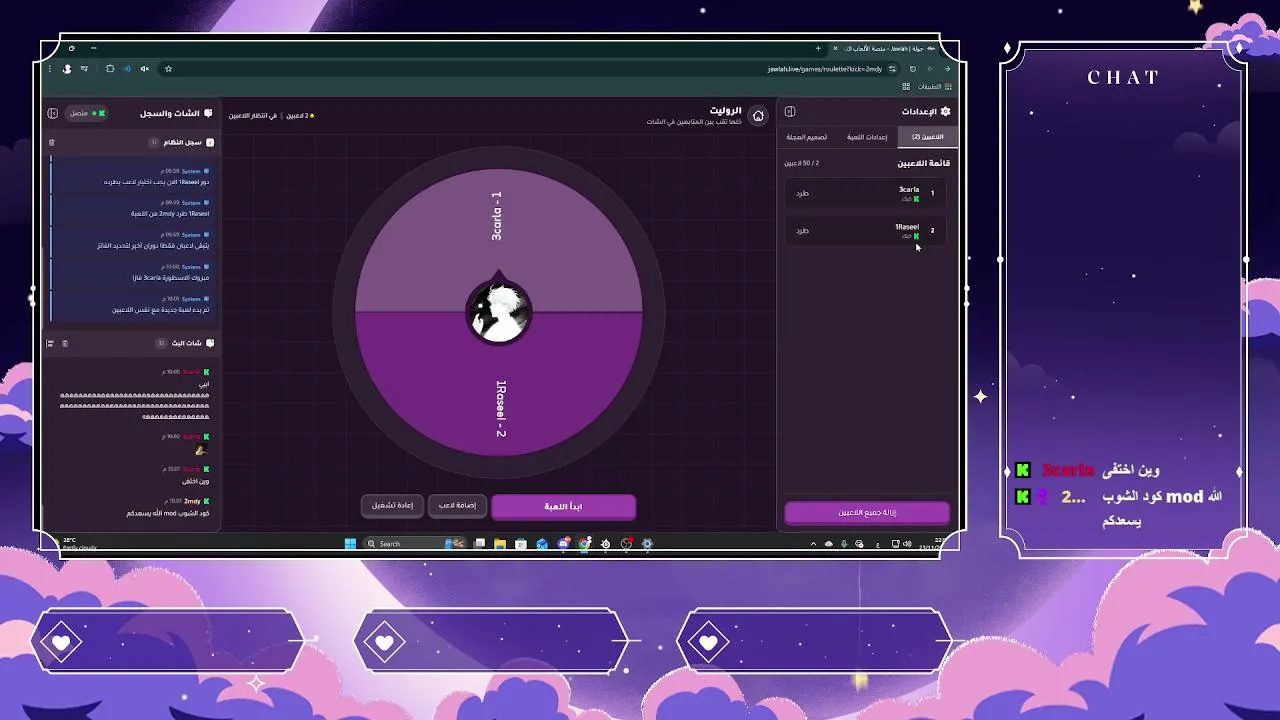The width and height of the screenshot is (1280, 720).
Task: Open the browser three-dot menu
Action: click(50, 69)
